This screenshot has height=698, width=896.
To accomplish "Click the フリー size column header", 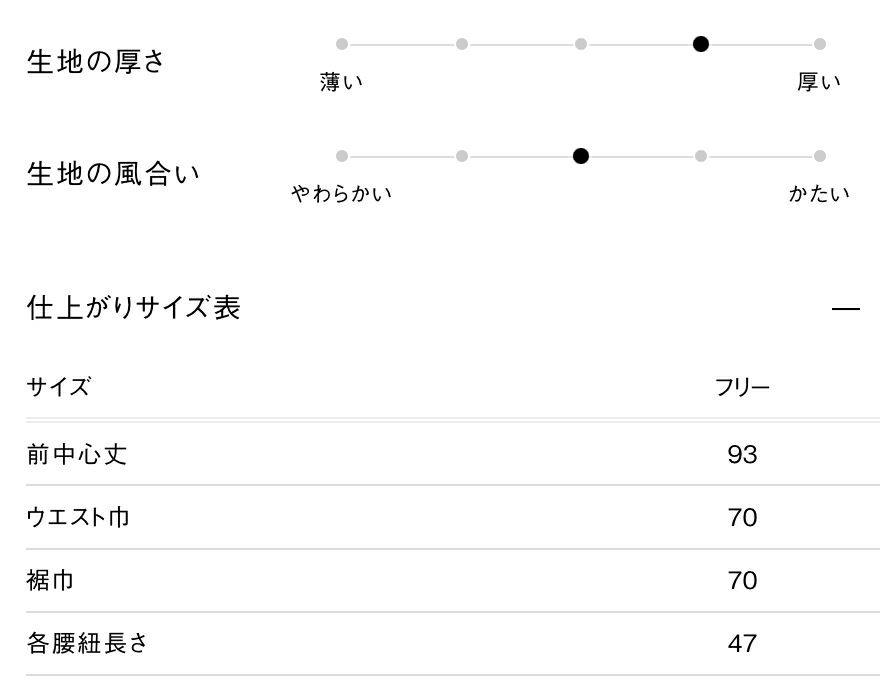I will pos(742,388).
